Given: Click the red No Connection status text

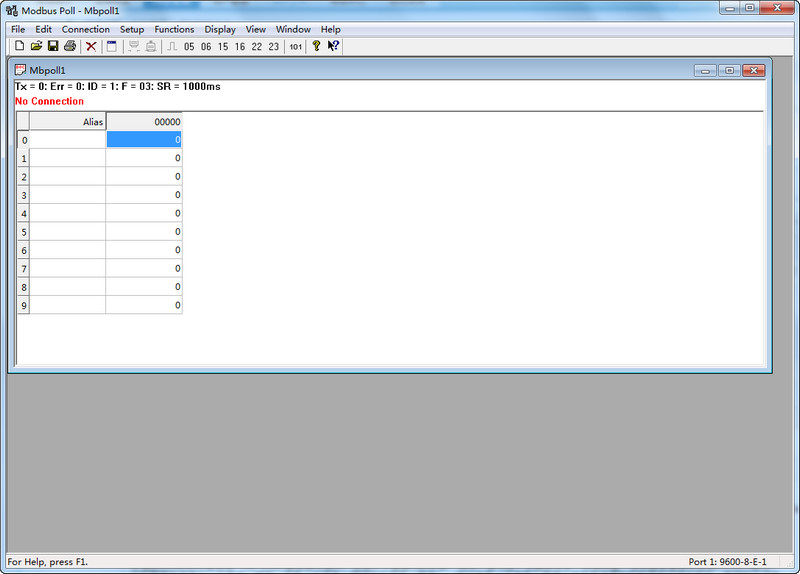Looking at the screenshot, I should 49,101.
